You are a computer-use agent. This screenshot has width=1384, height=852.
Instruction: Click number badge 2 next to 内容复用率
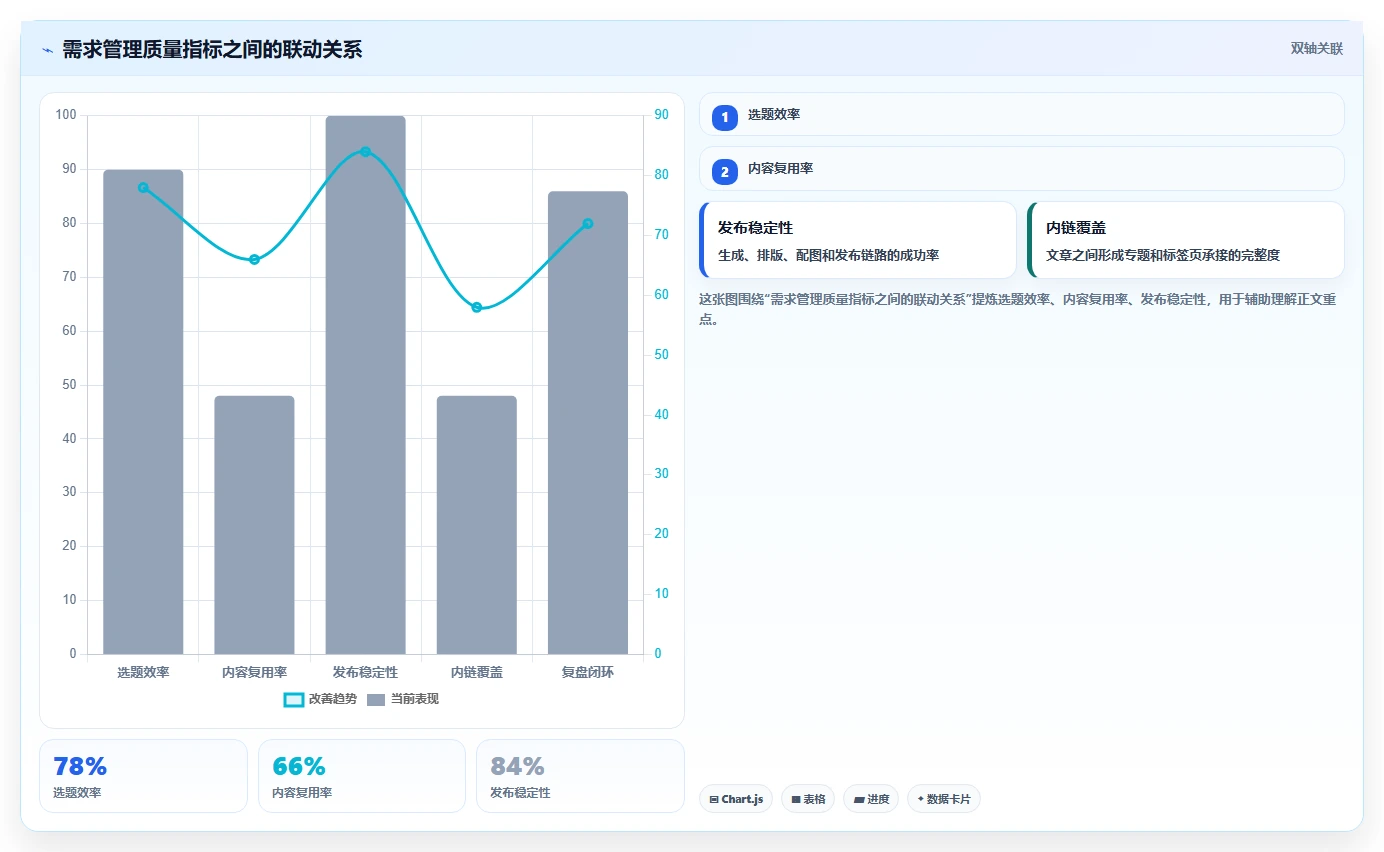click(725, 171)
